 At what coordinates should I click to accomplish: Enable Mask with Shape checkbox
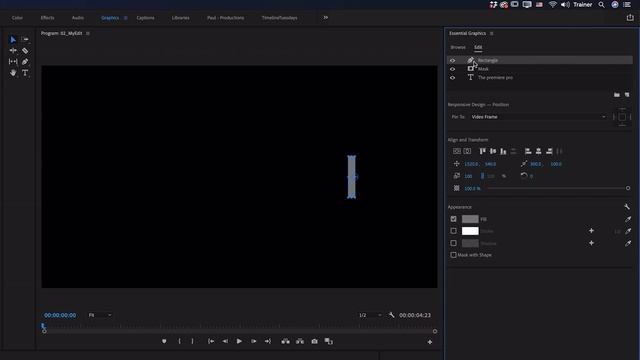[453, 255]
